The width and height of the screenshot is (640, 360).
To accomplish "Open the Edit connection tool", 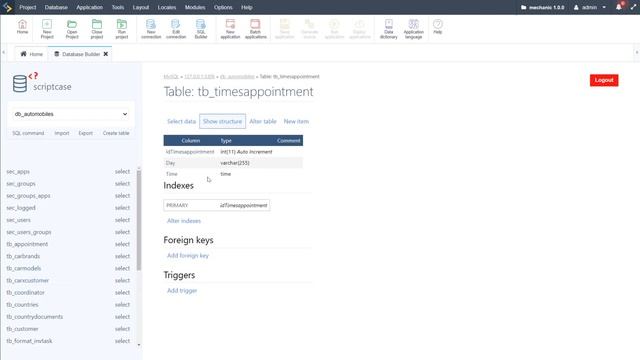I will [176, 29].
